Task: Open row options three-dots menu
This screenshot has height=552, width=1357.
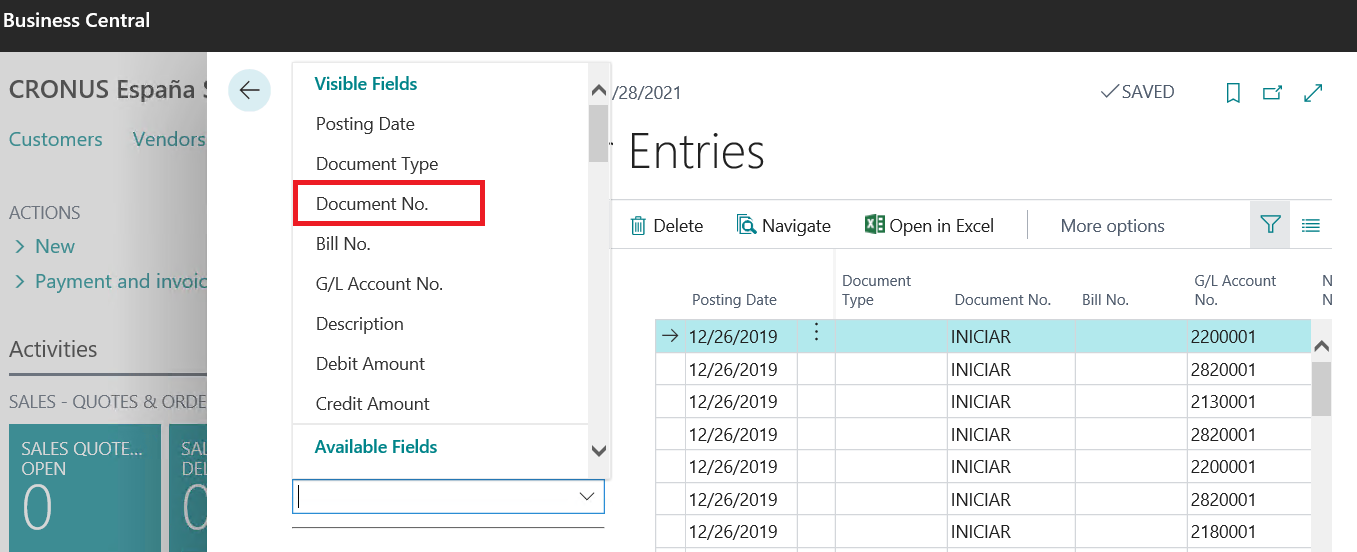Action: tap(816, 333)
